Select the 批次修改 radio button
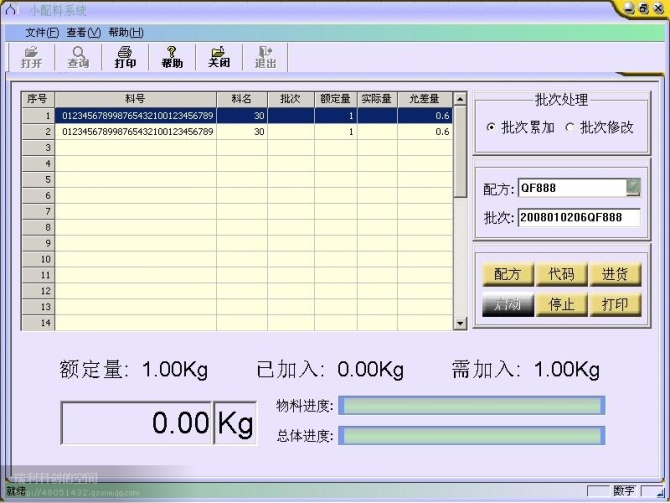Viewport: 670px width, 503px height. (570, 128)
